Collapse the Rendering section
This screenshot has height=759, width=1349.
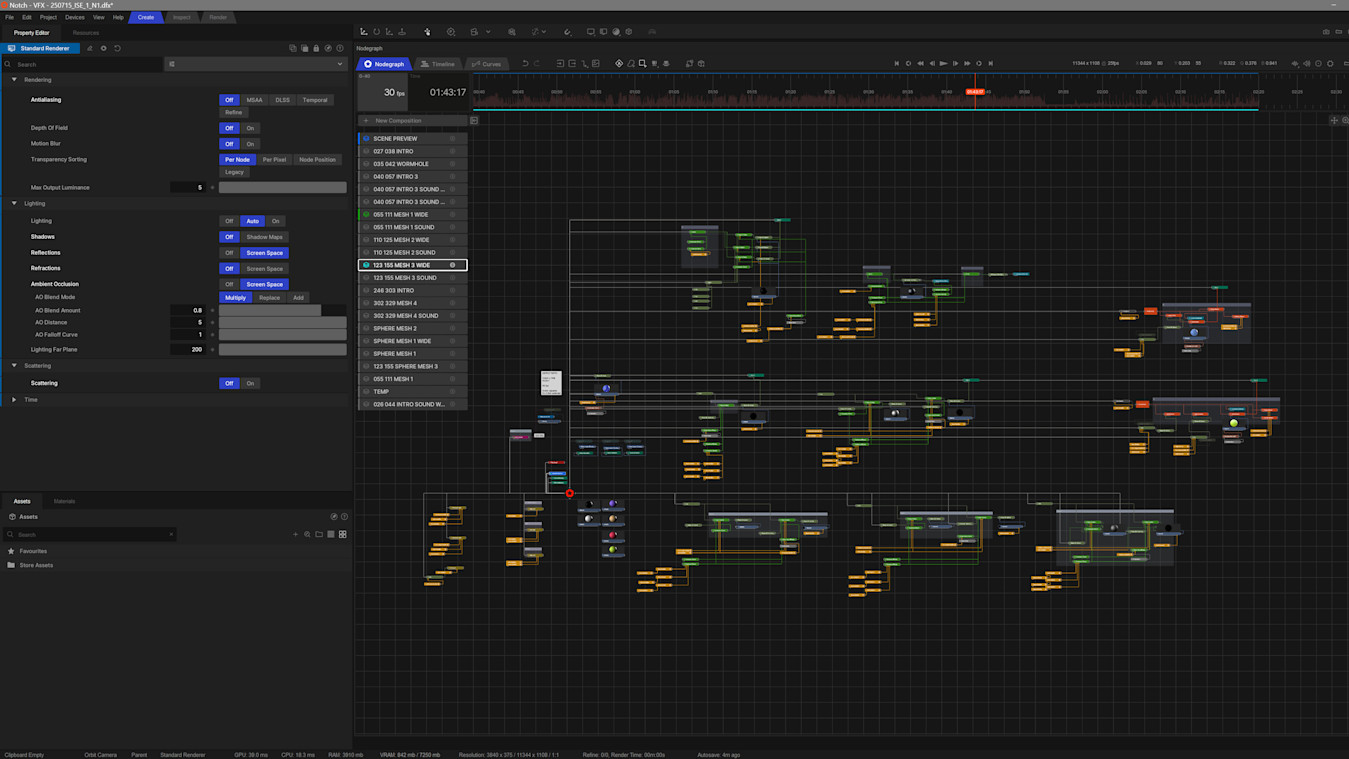tap(14, 80)
